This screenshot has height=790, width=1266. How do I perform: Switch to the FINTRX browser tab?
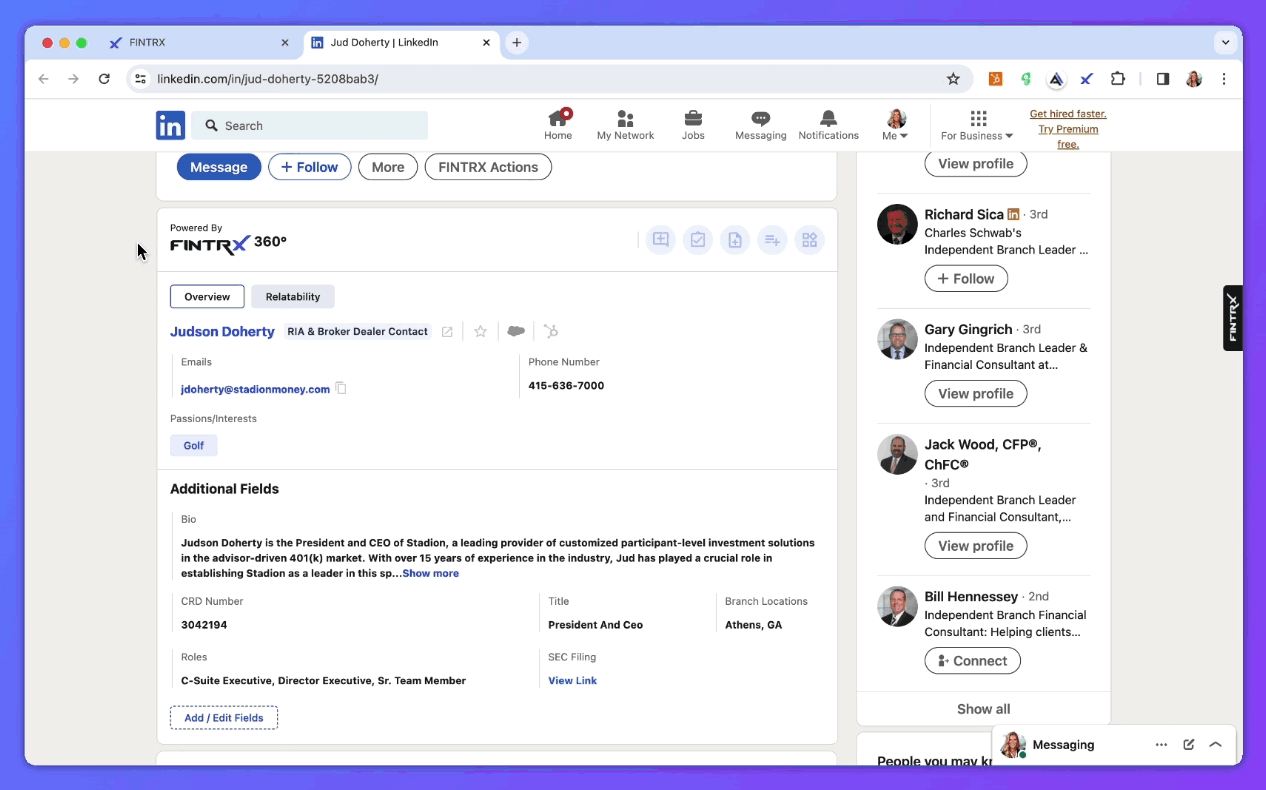200,43
